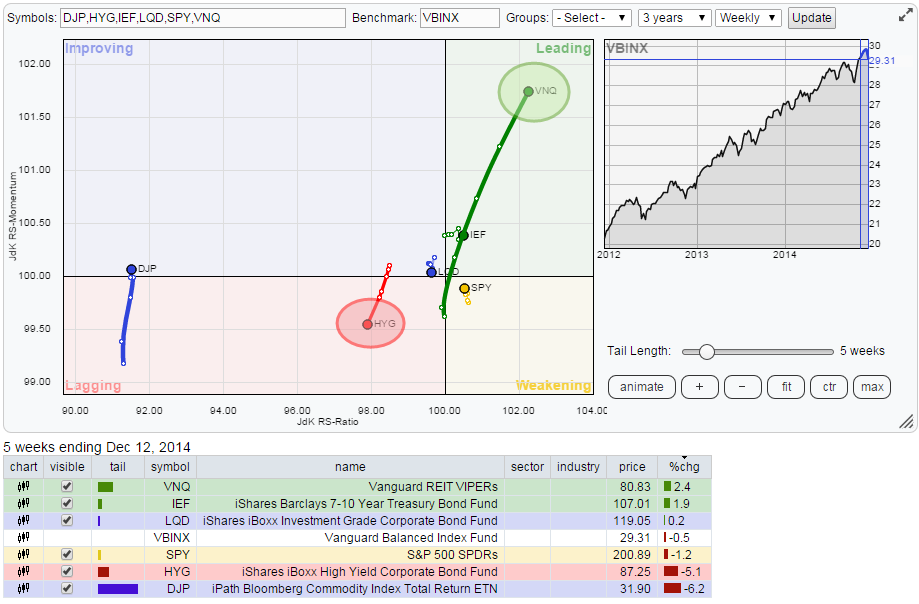The image size is (919, 604).
Task: Open chart icon for LQD row
Action: 23,520
